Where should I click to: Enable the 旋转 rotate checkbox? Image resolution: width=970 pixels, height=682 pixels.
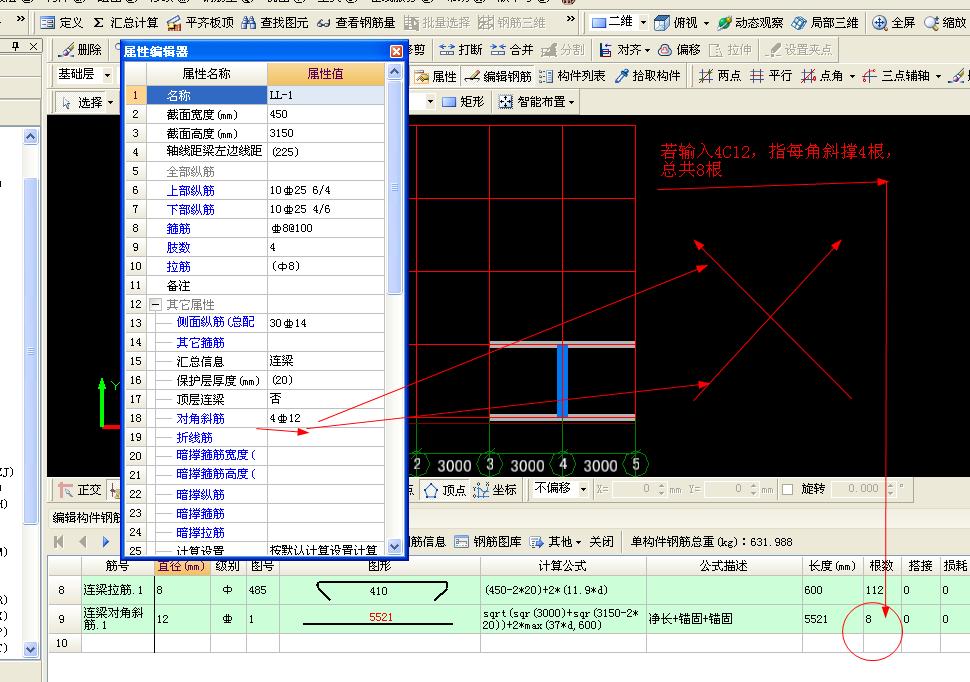pos(788,490)
